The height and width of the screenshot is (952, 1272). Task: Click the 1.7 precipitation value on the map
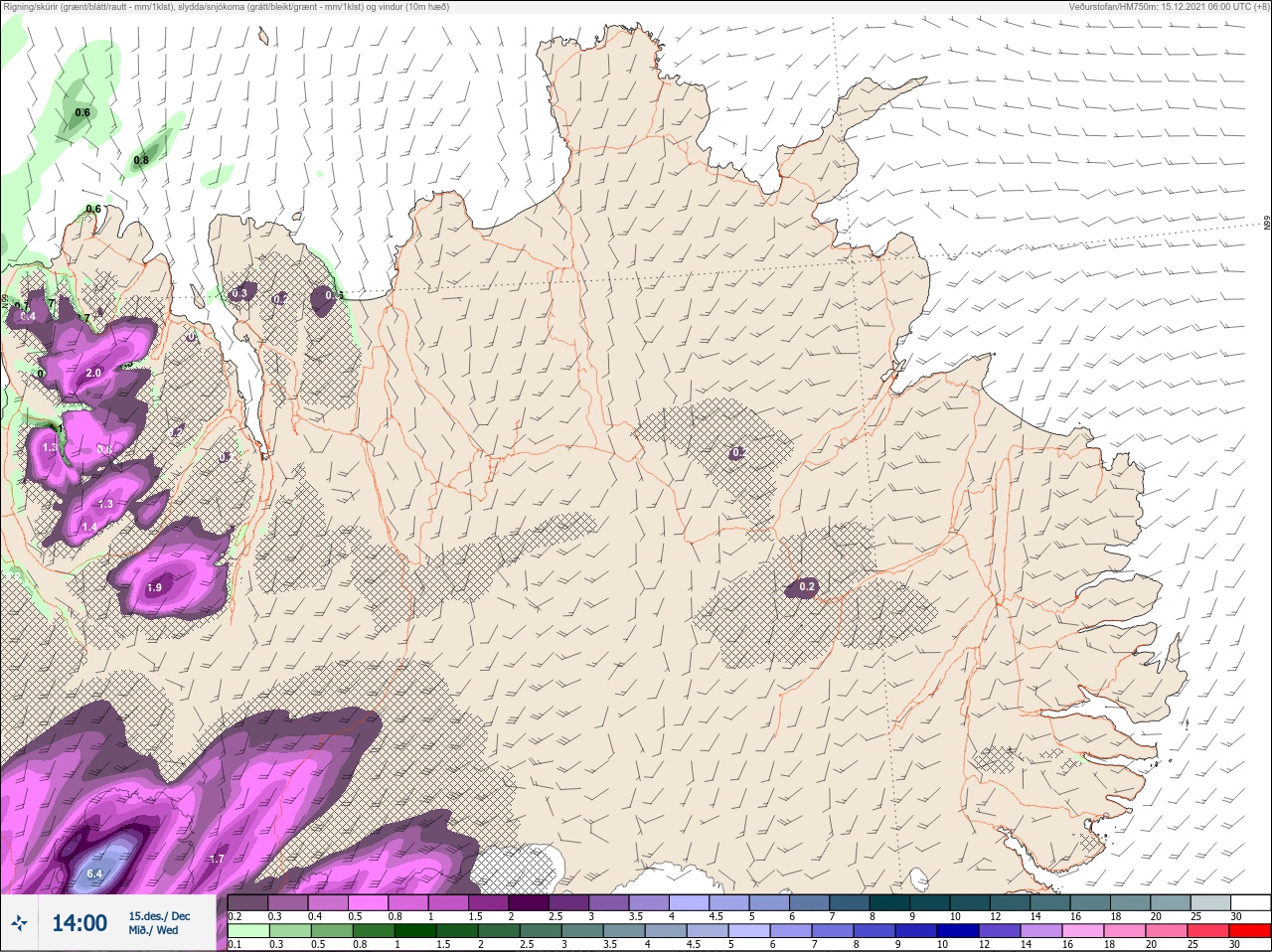[217, 859]
